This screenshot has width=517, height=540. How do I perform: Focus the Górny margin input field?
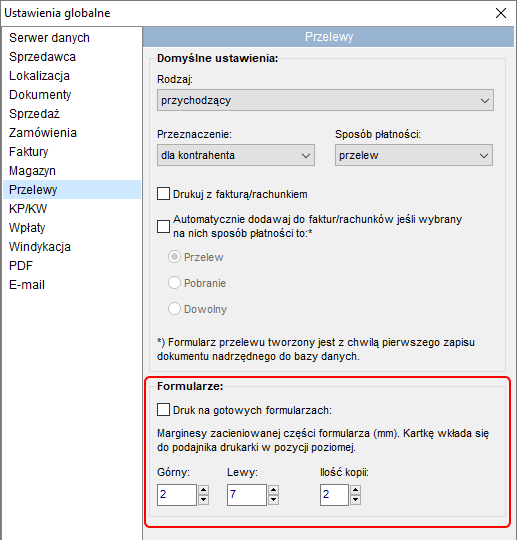[x=177, y=495]
